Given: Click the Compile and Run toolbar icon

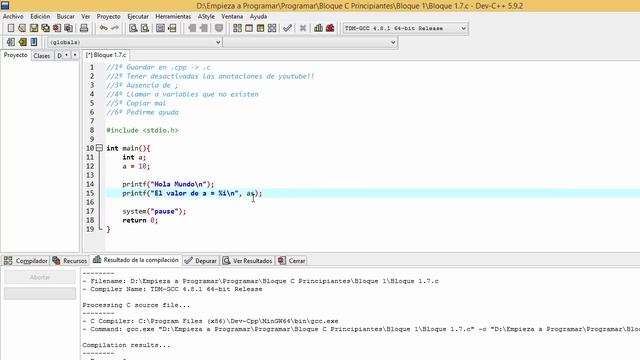Looking at the screenshot, I should 260,28.
